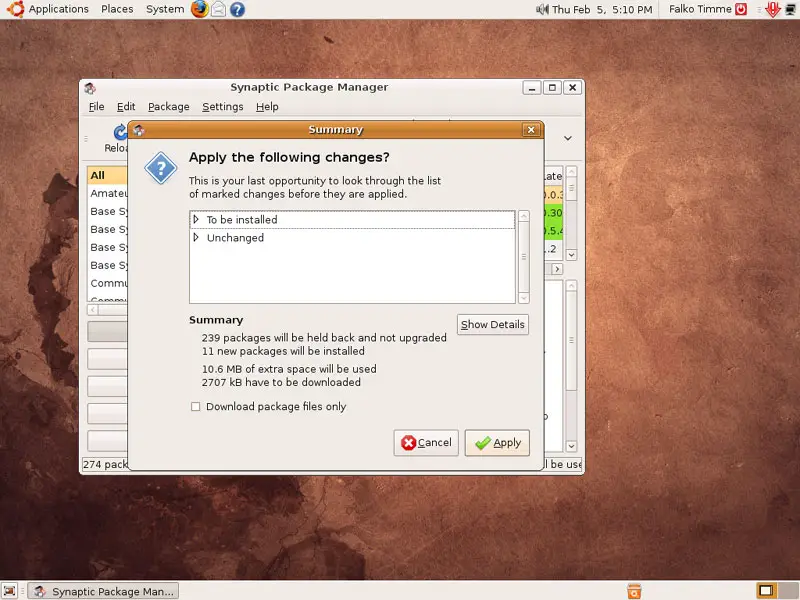800x600 pixels.
Task: Click the Synaptic Package Man... taskbar button
Action: (x=104, y=591)
